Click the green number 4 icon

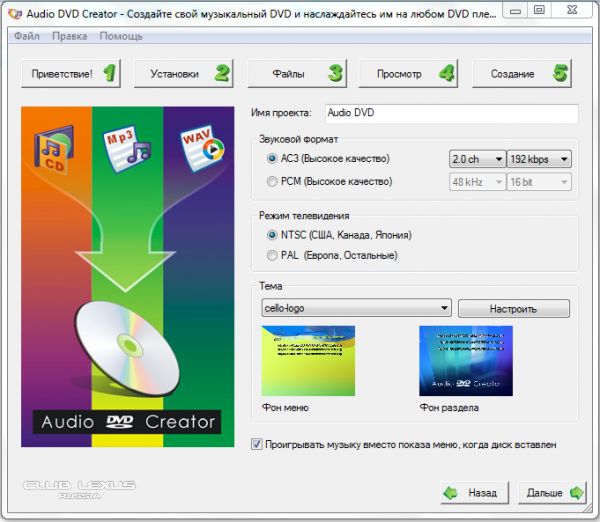click(447, 73)
